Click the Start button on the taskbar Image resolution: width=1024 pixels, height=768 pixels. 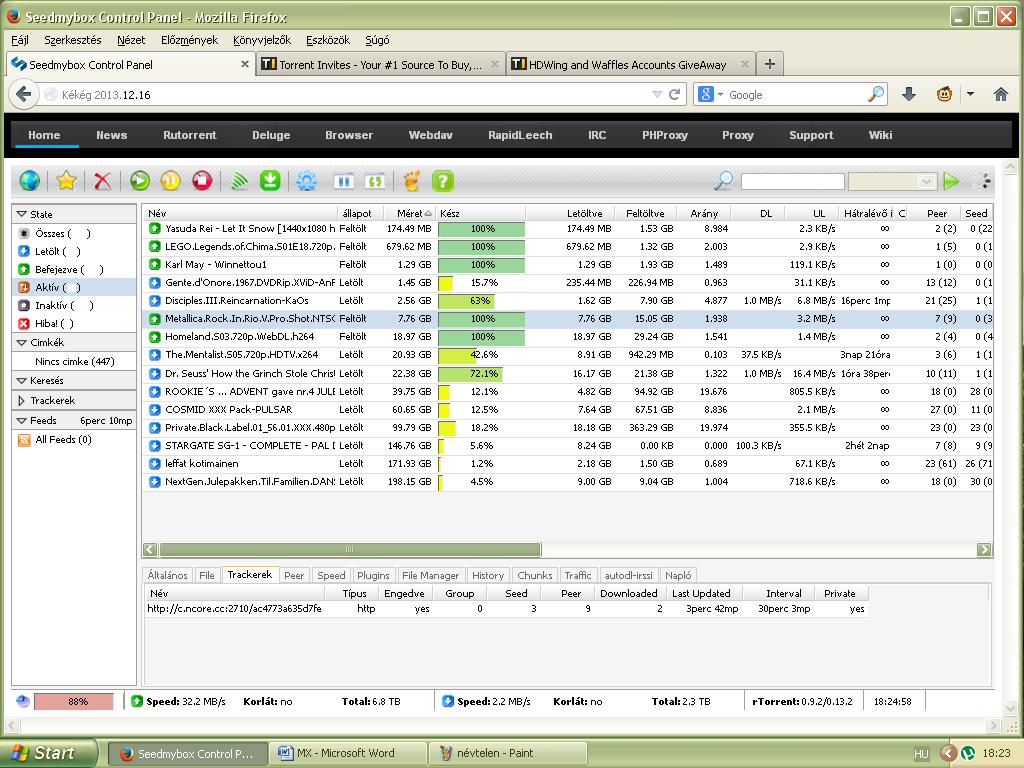pos(49,753)
